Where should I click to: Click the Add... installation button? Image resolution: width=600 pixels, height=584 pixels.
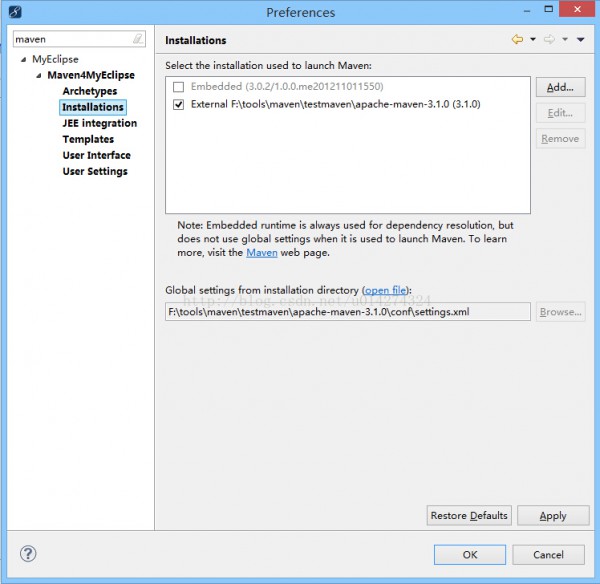click(x=560, y=87)
